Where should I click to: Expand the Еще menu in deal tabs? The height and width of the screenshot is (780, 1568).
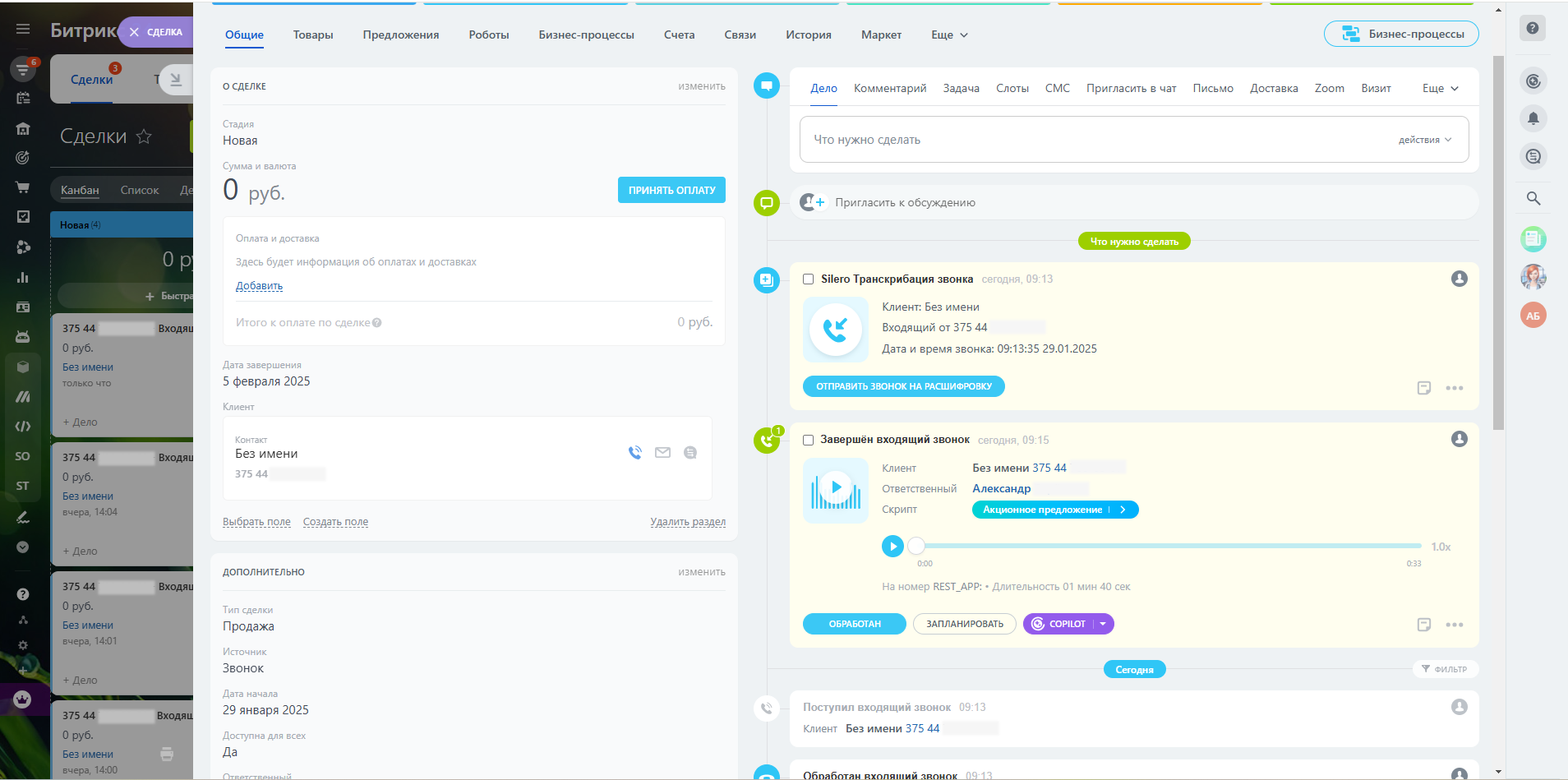click(949, 35)
